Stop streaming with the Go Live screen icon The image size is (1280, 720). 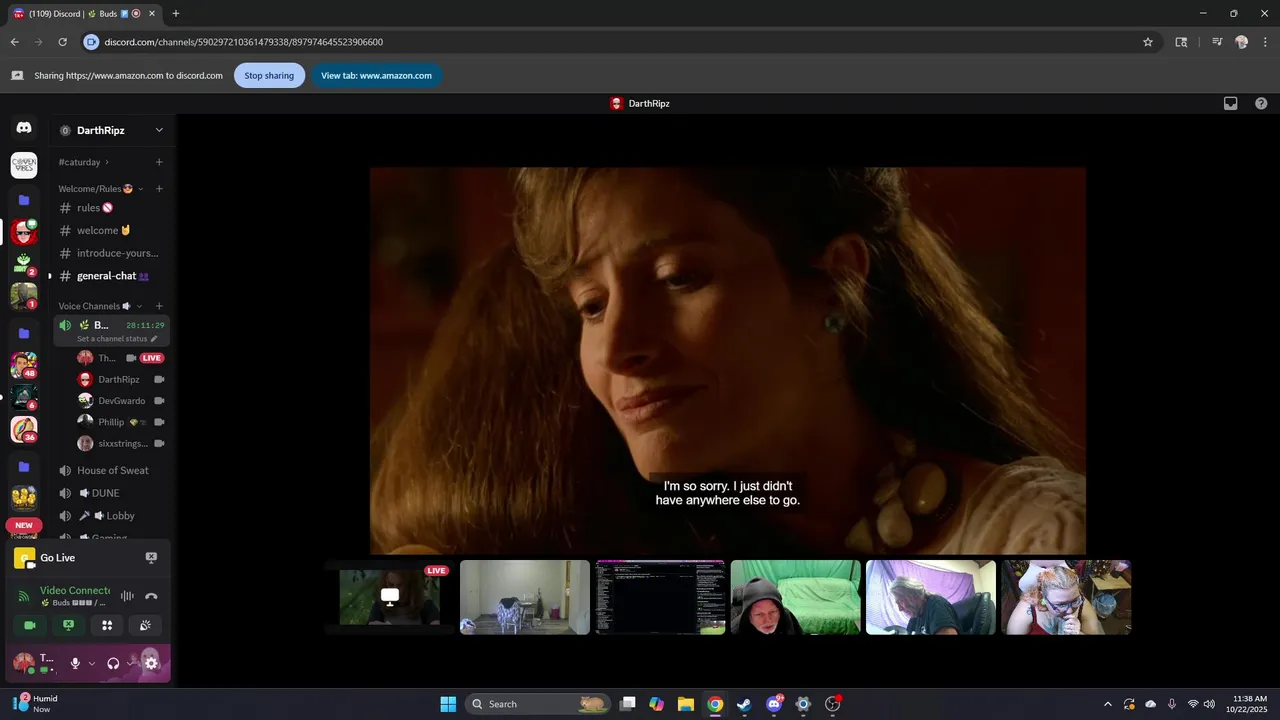coord(151,558)
